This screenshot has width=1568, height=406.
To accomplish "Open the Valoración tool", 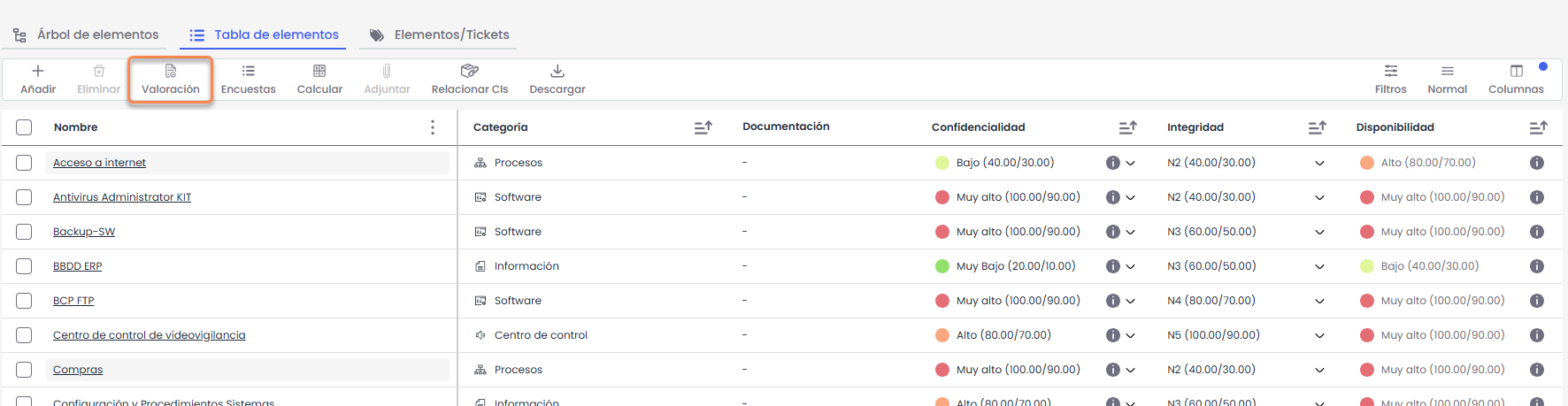I will [171, 80].
